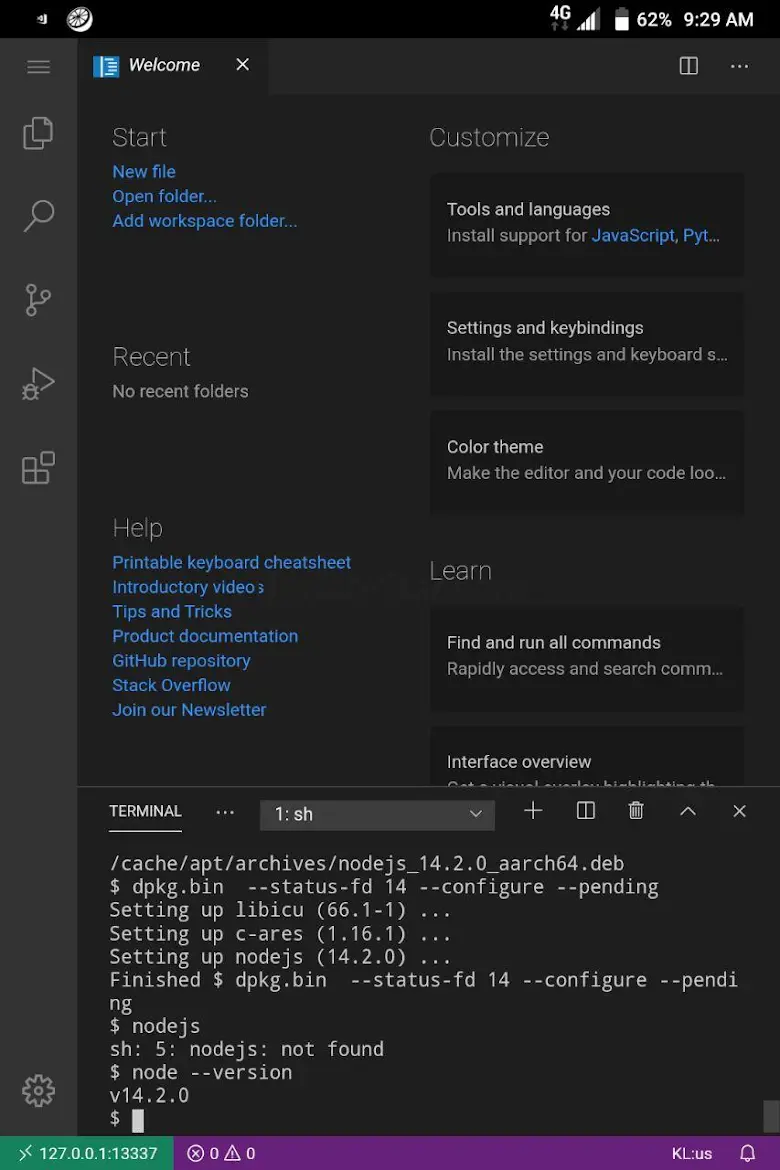The image size is (780, 1170).
Task: Click the battery indicator in Android status bar
Action: point(621,19)
